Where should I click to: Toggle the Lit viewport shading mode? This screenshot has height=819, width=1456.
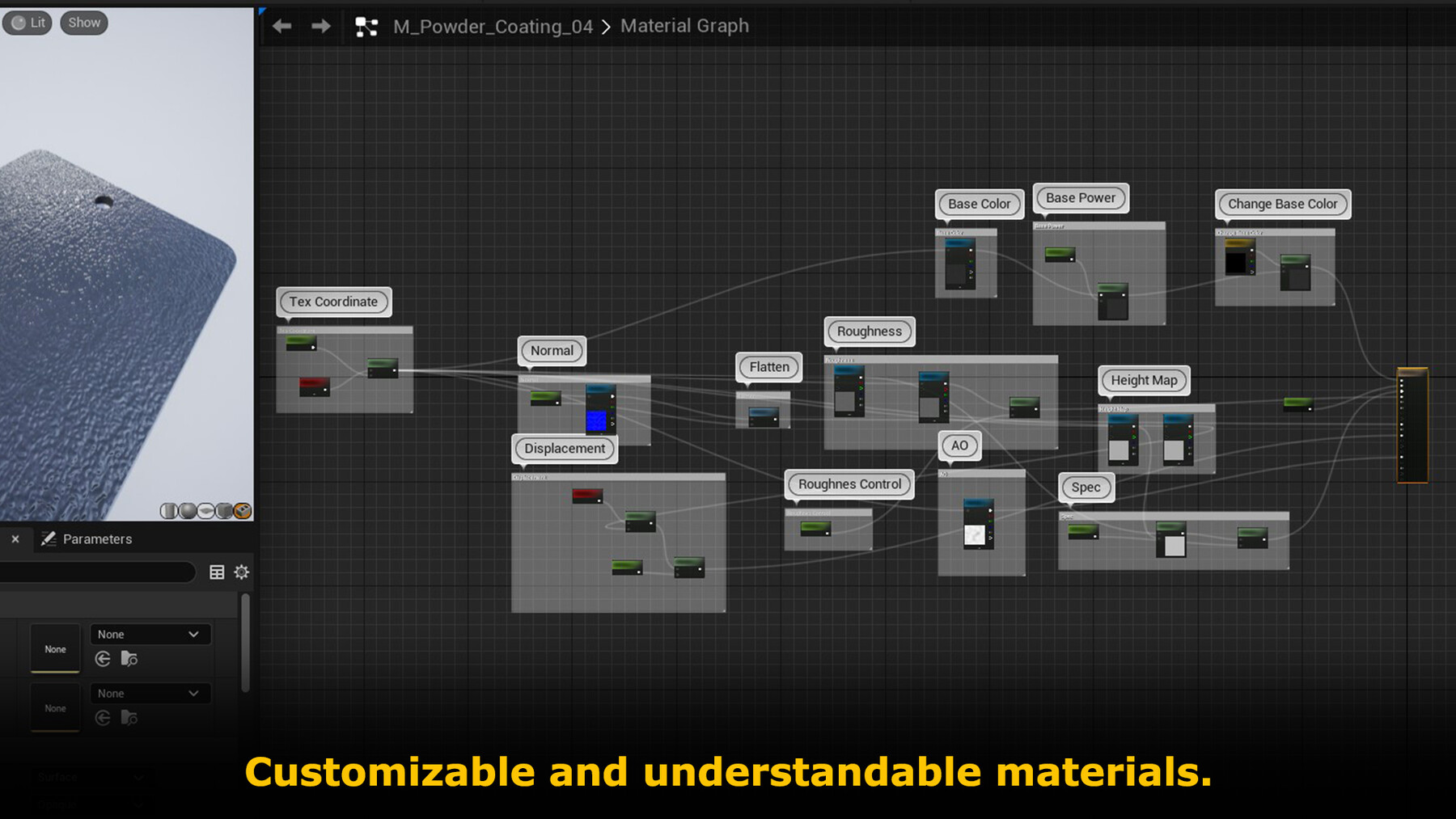click(27, 22)
